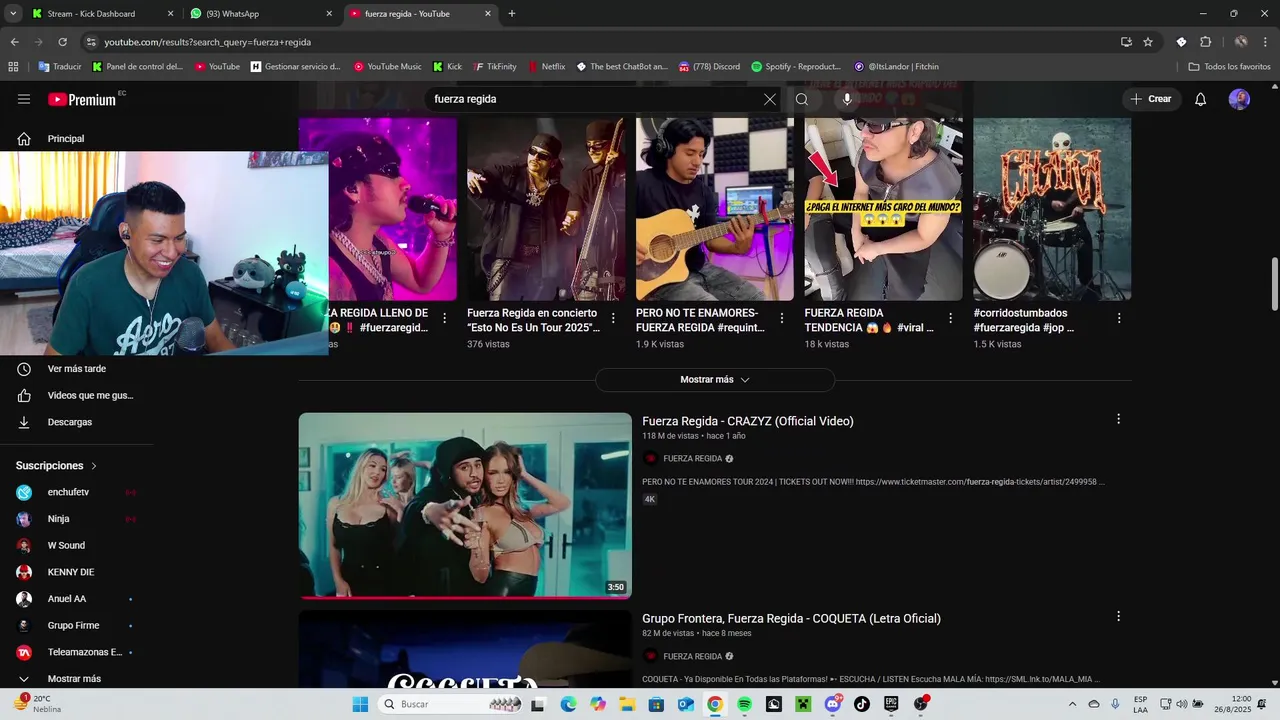Screen dimensions: 1280x720
Task: Expand the Suscripciones section
Action: (56, 466)
